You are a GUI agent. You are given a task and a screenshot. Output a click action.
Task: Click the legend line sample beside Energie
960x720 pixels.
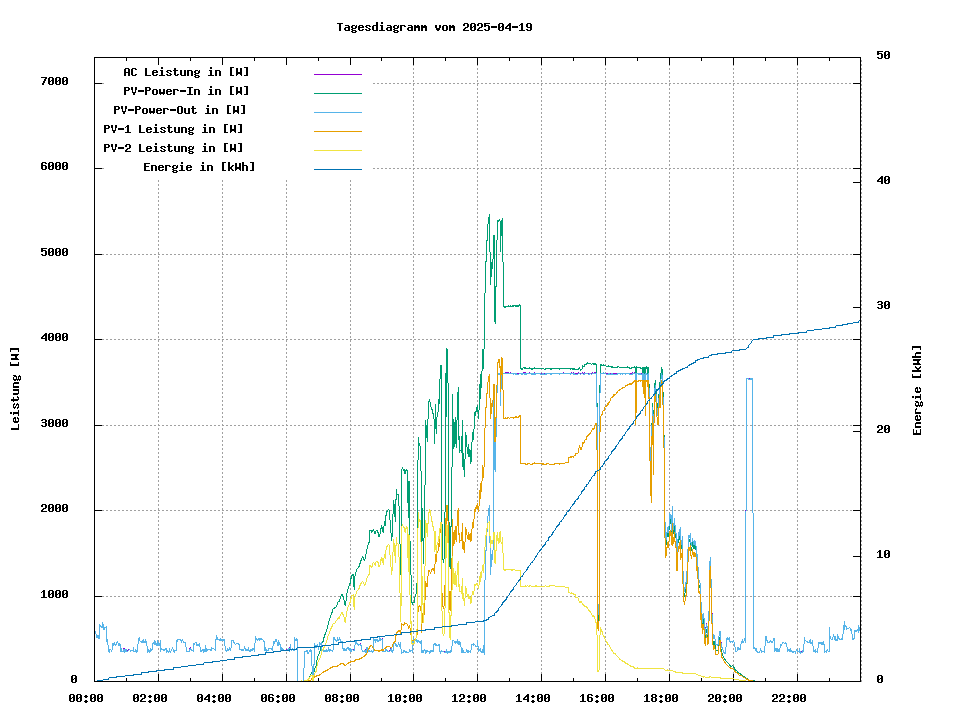click(x=337, y=169)
